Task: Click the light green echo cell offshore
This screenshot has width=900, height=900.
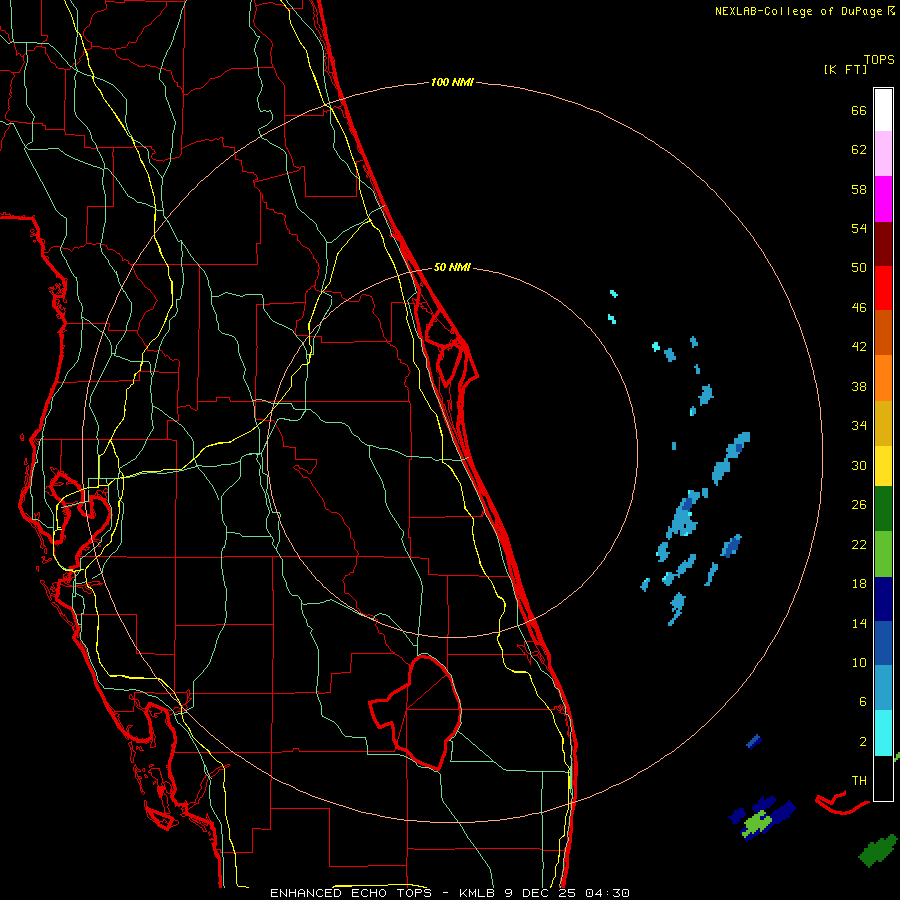Action: [757, 824]
